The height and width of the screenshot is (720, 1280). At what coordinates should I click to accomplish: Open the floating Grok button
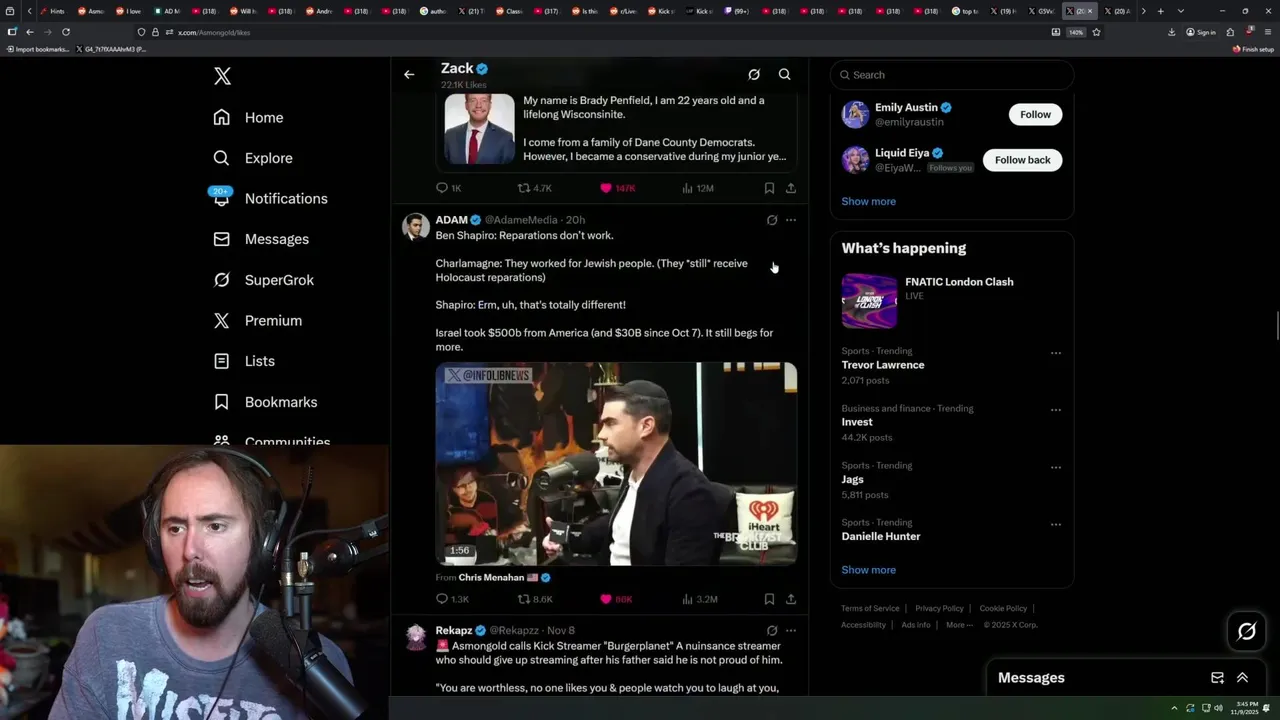click(x=1246, y=631)
